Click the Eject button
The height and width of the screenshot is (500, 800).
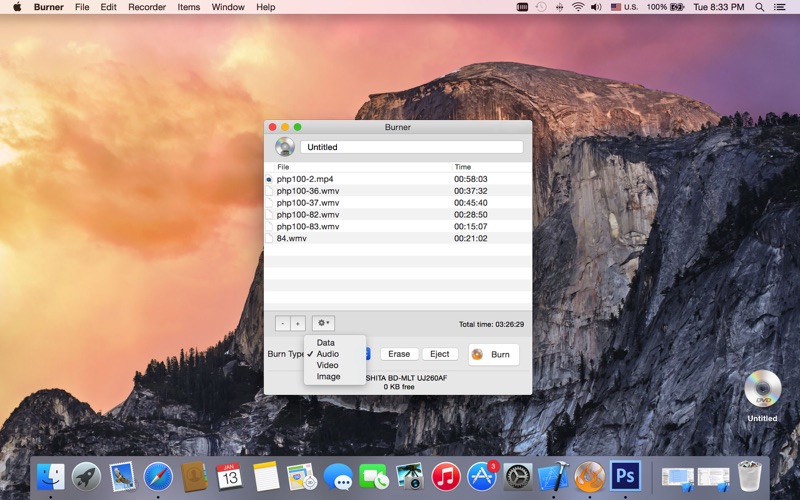point(440,354)
